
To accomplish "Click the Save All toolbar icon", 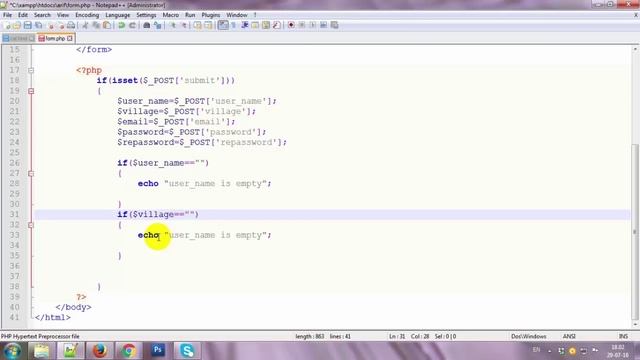I will point(38,25).
